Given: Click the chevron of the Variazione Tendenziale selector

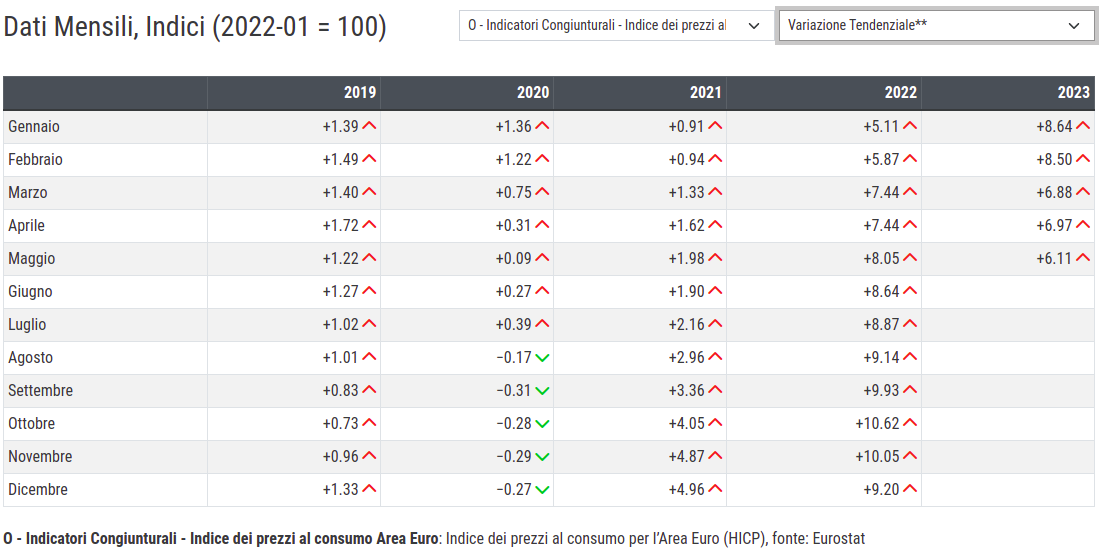Looking at the screenshot, I should (x=1075, y=26).
